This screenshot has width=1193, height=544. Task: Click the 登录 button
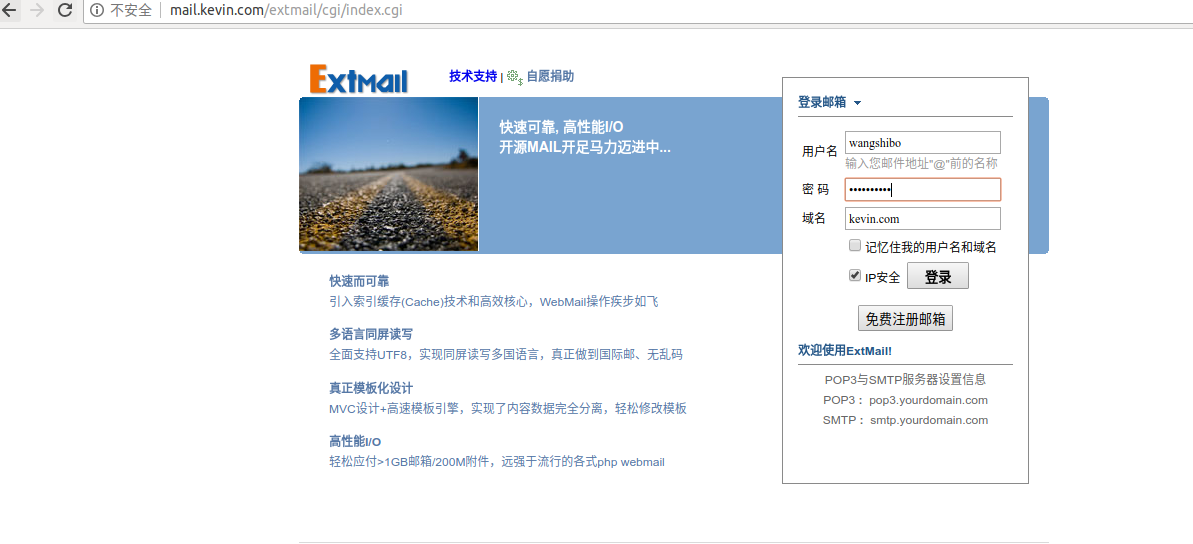click(x=937, y=277)
